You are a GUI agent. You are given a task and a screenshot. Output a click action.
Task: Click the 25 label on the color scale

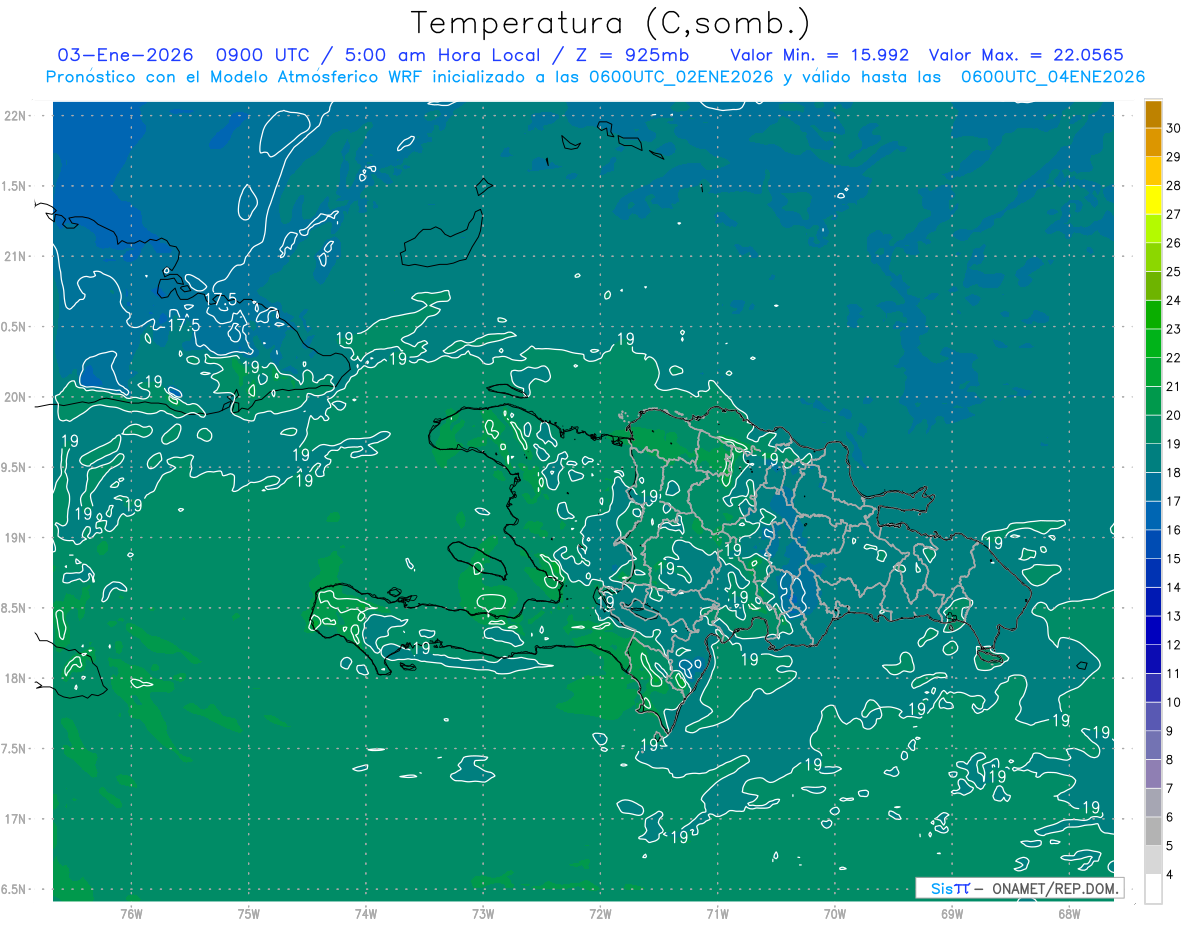point(1173,271)
